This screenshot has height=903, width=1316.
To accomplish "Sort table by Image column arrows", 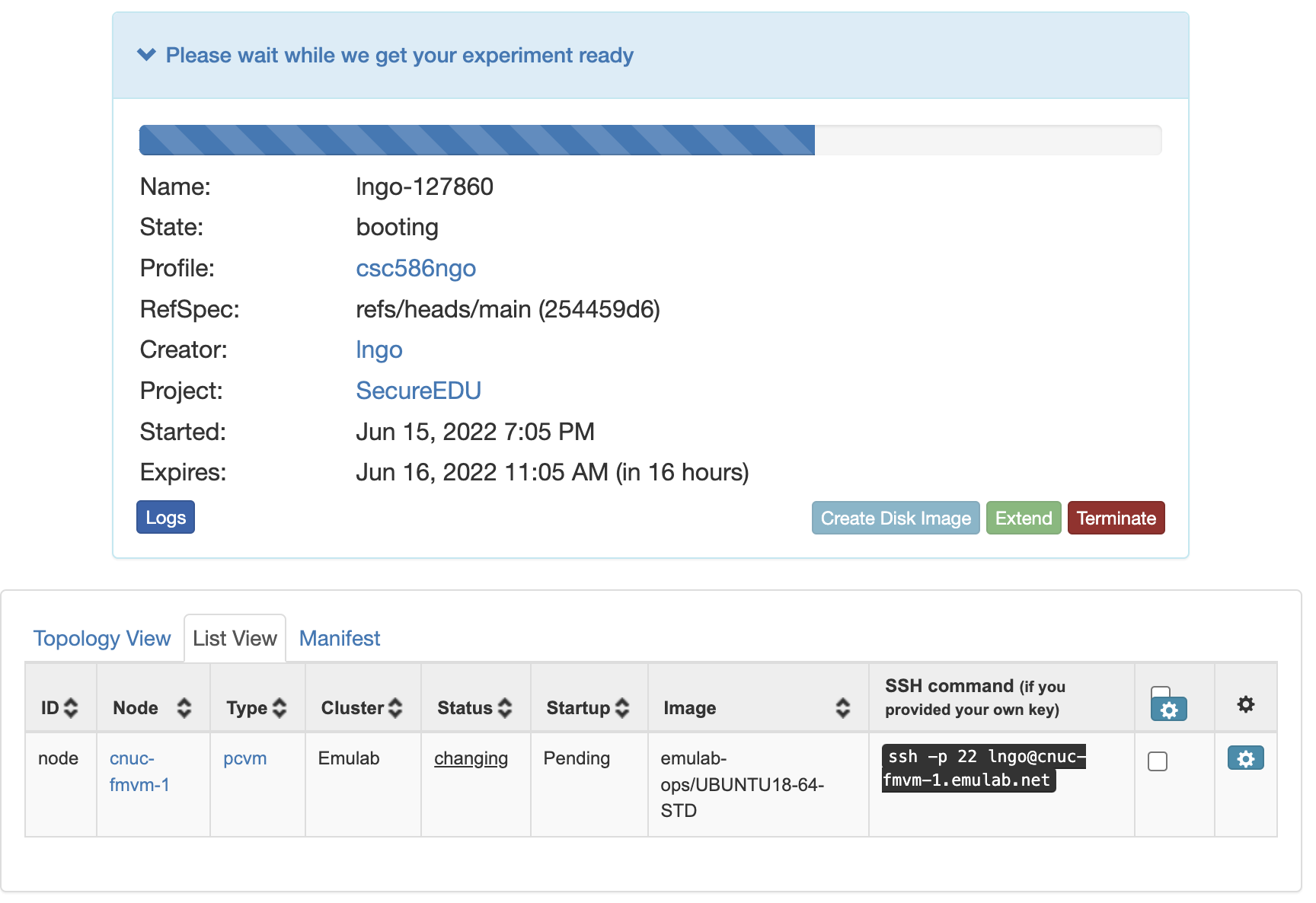I will click(842, 708).
